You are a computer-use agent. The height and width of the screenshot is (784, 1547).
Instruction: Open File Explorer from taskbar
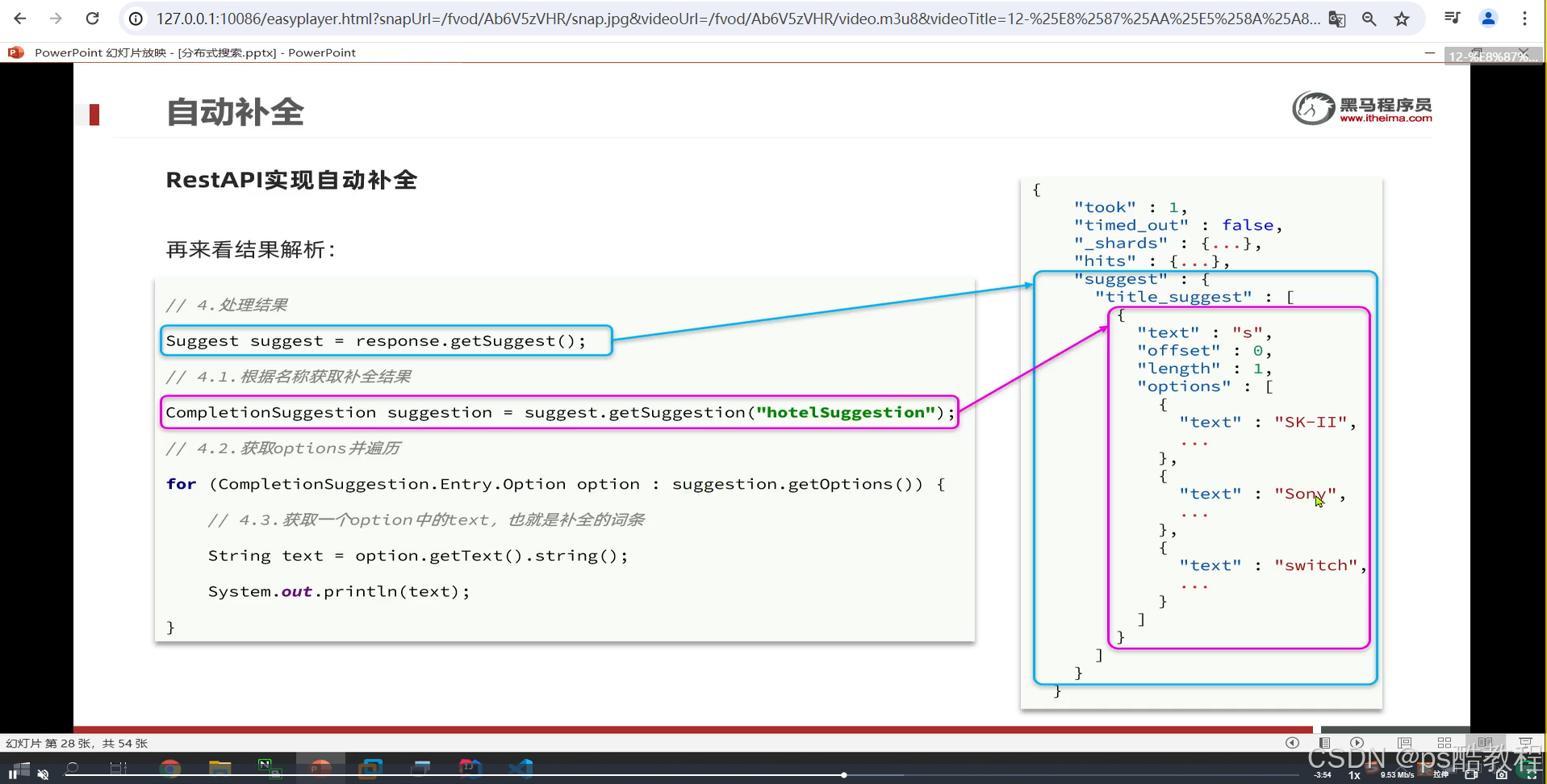tap(220, 768)
